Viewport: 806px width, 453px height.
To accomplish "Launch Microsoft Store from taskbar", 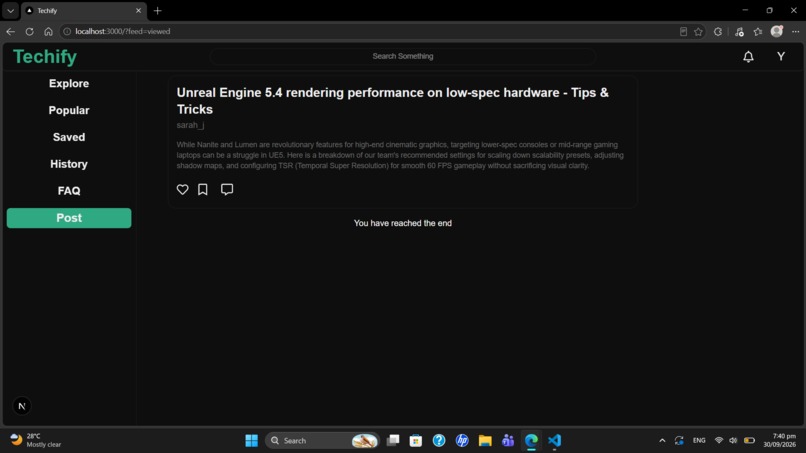I will (x=416, y=441).
